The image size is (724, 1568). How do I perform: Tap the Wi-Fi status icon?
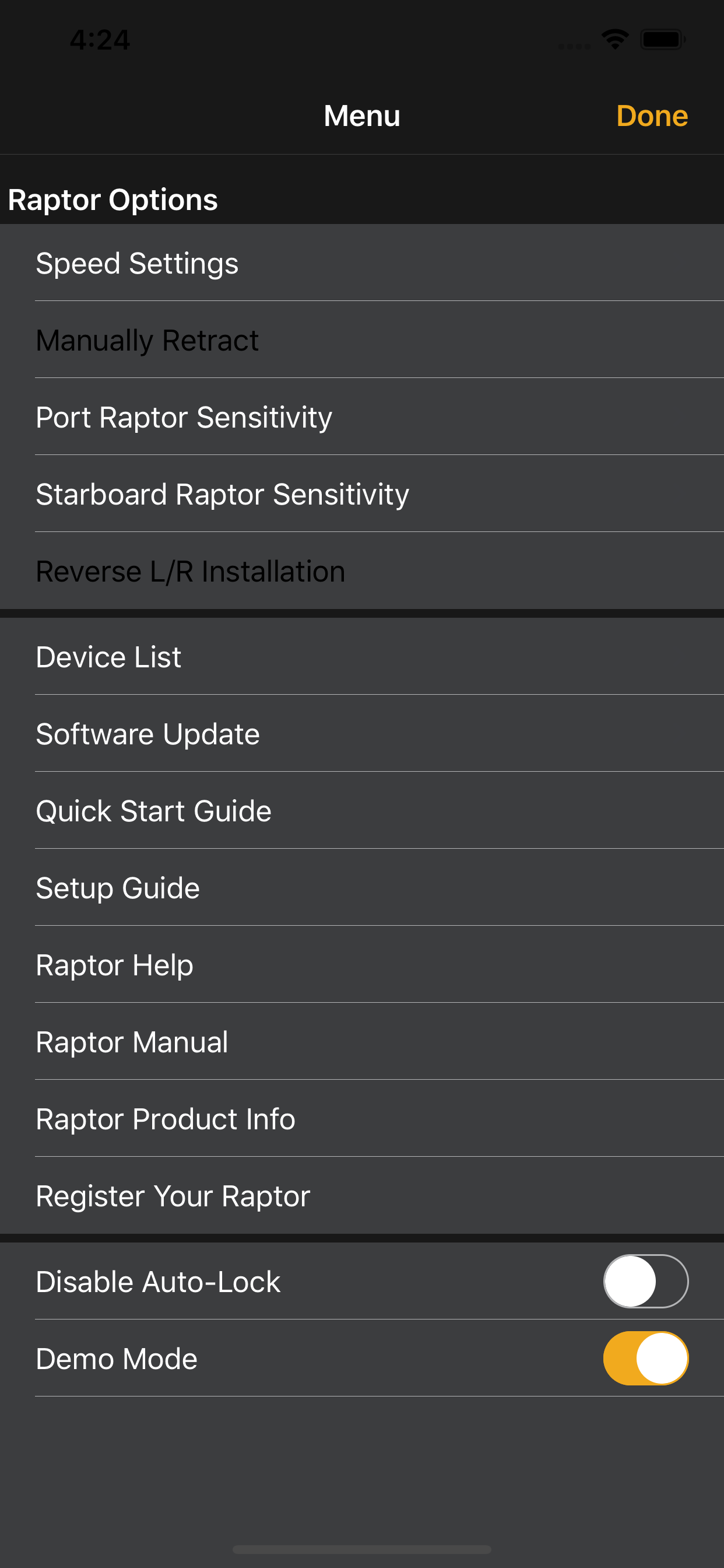614,40
